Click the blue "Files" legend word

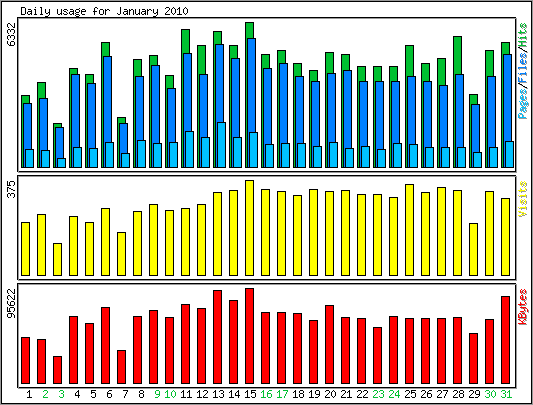(523, 68)
